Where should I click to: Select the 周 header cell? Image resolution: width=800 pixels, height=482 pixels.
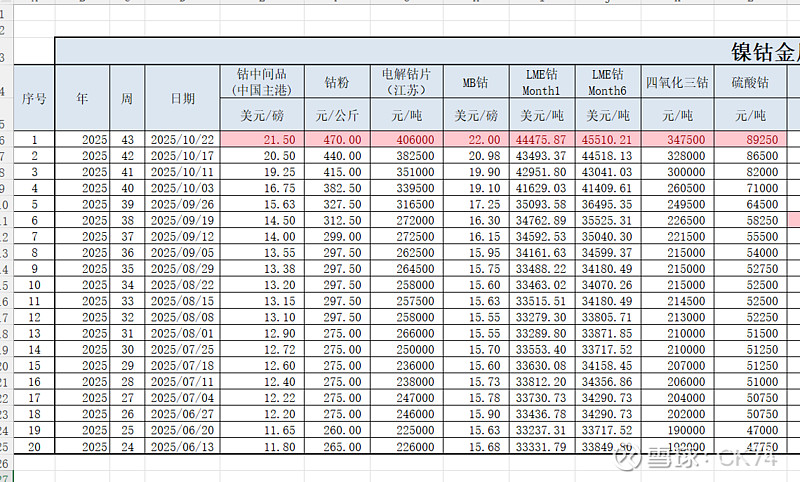[127, 97]
